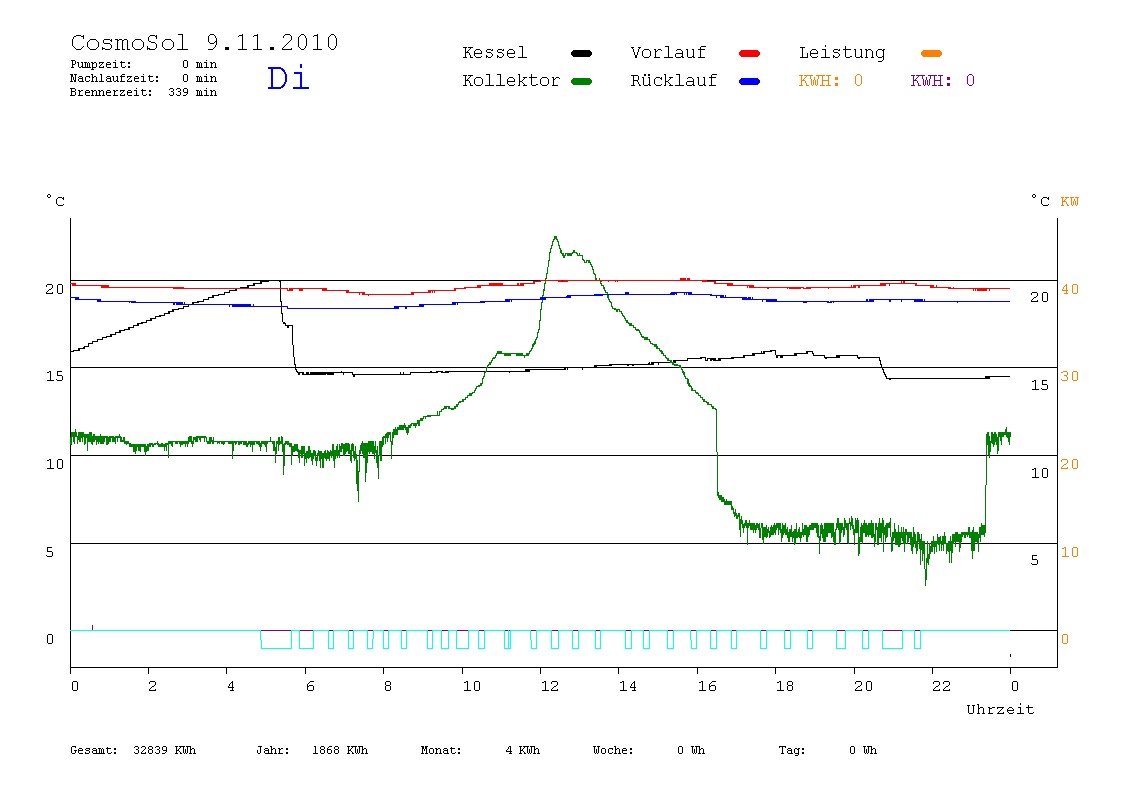Click the "18" hour label on time axis

pos(785,686)
